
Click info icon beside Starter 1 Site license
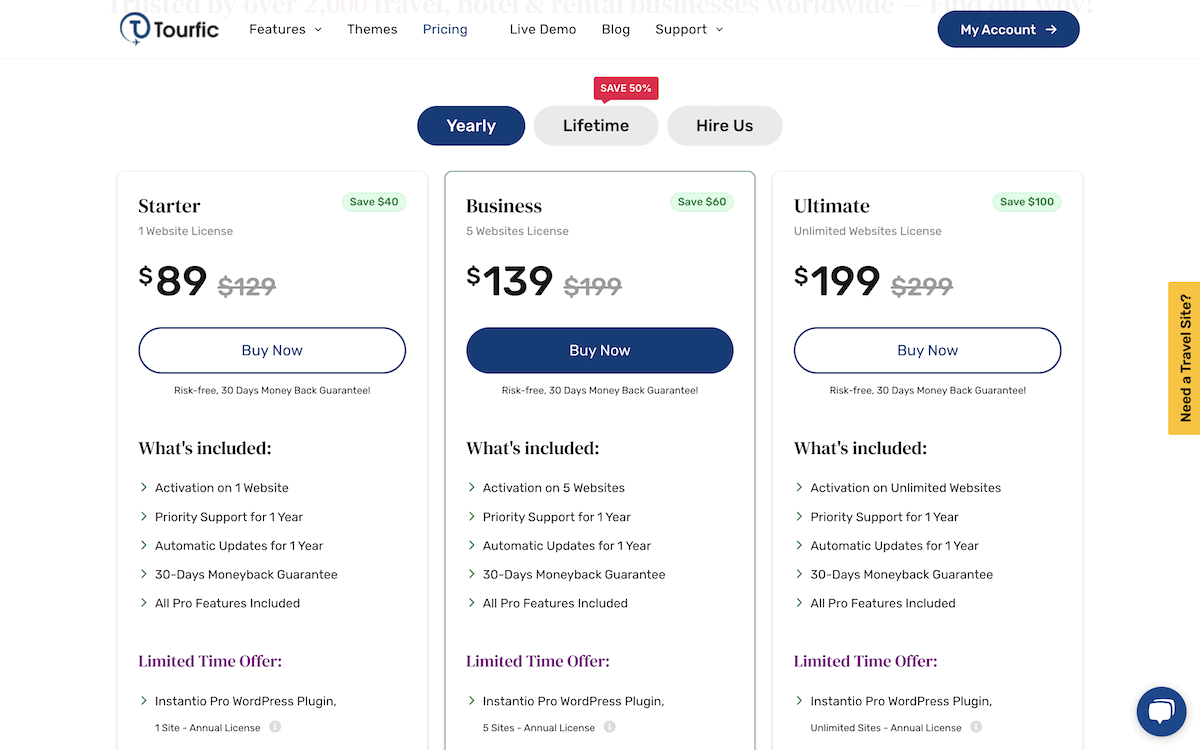[275, 727]
